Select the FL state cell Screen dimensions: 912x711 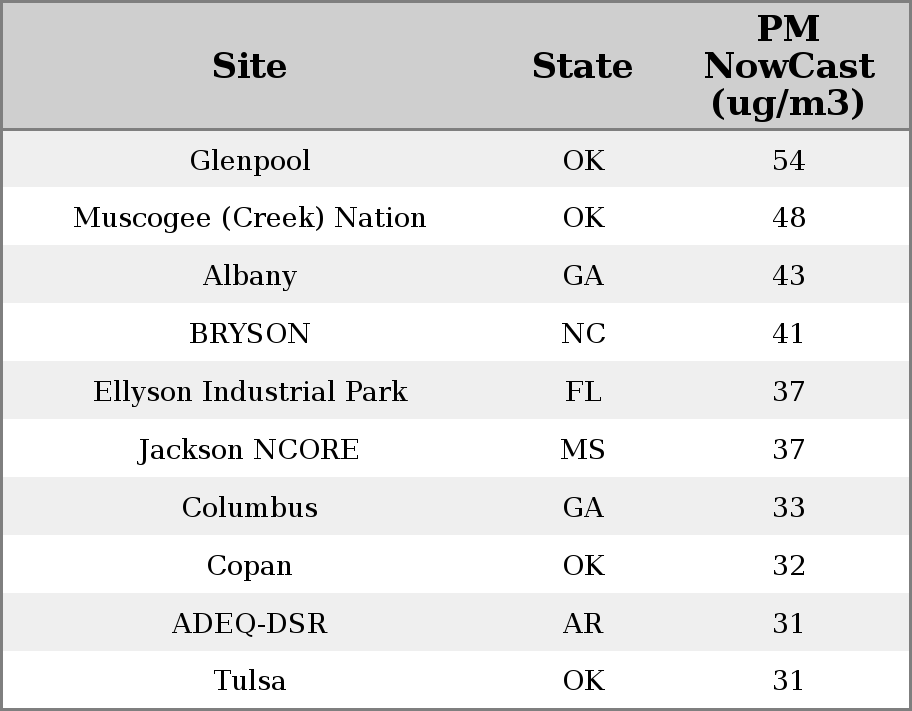583,392
